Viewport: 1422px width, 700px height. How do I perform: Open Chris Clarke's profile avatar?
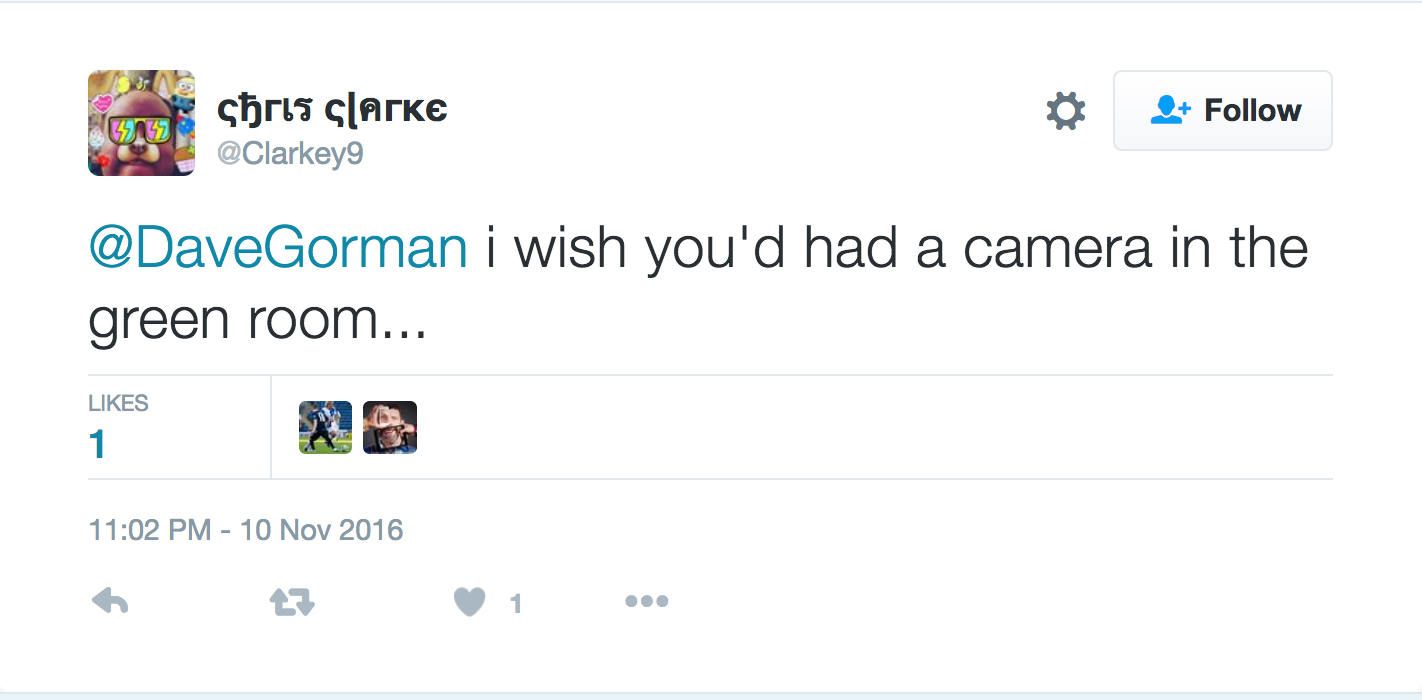tap(141, 123)
